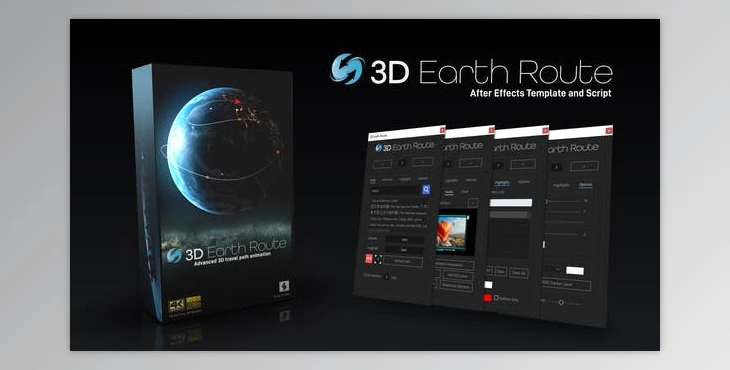The image size is (730, 370).
Task: Click the red square icon in the search panel
Action: [x=369, y=258]
